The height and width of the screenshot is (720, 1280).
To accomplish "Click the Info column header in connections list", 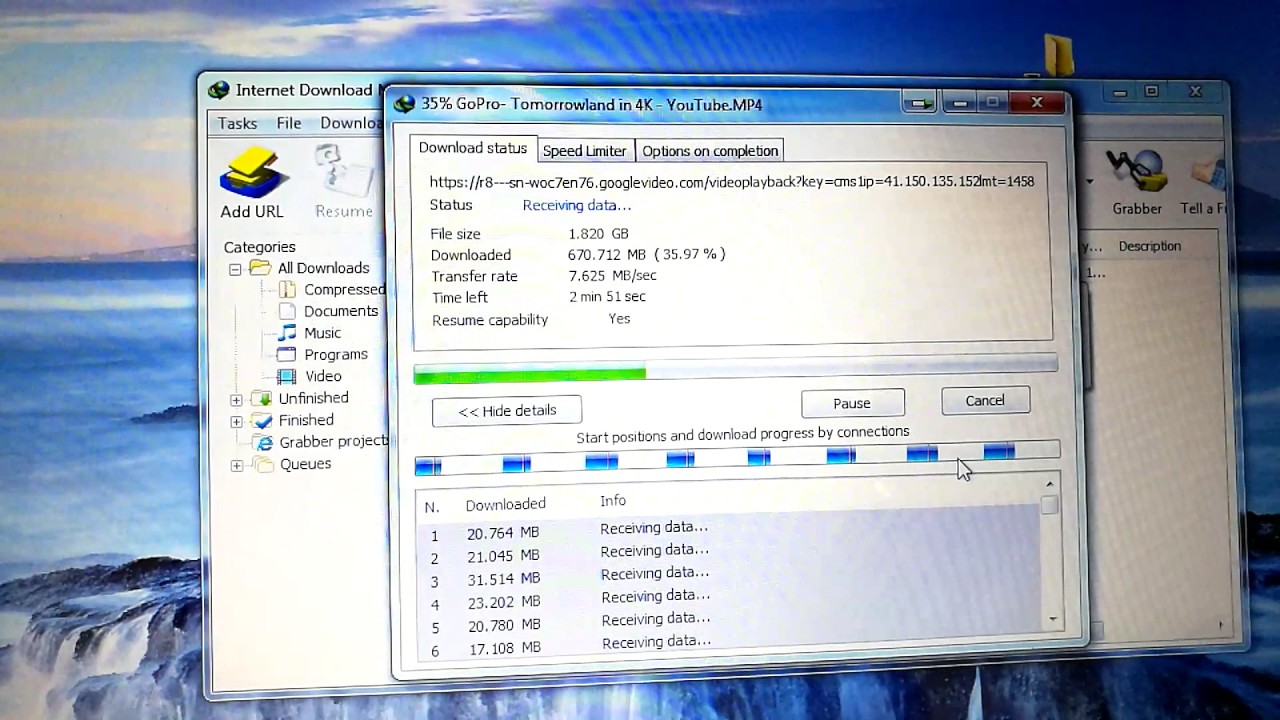I will 613,500.
